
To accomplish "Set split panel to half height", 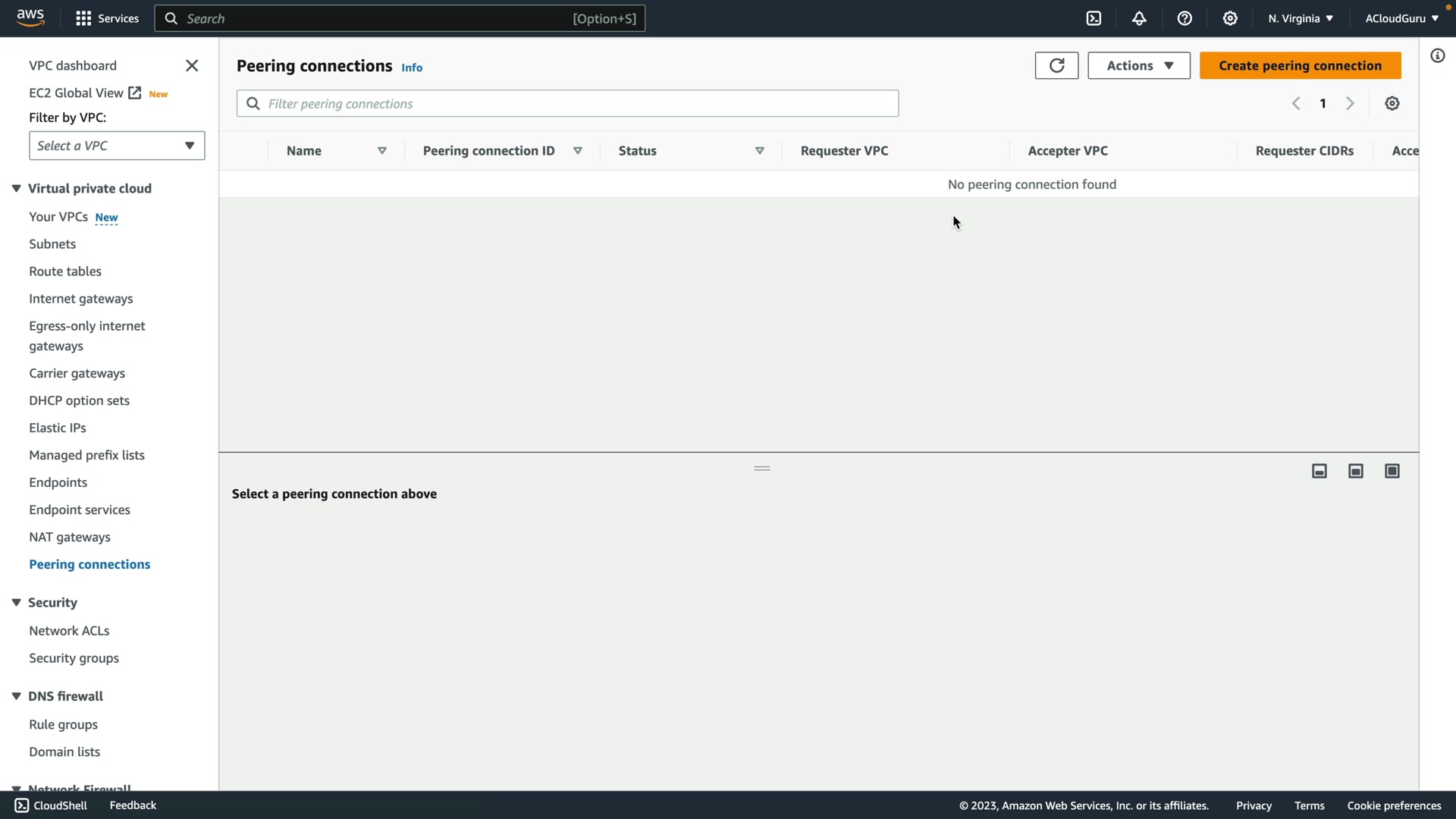I will tap(1356, 471).
